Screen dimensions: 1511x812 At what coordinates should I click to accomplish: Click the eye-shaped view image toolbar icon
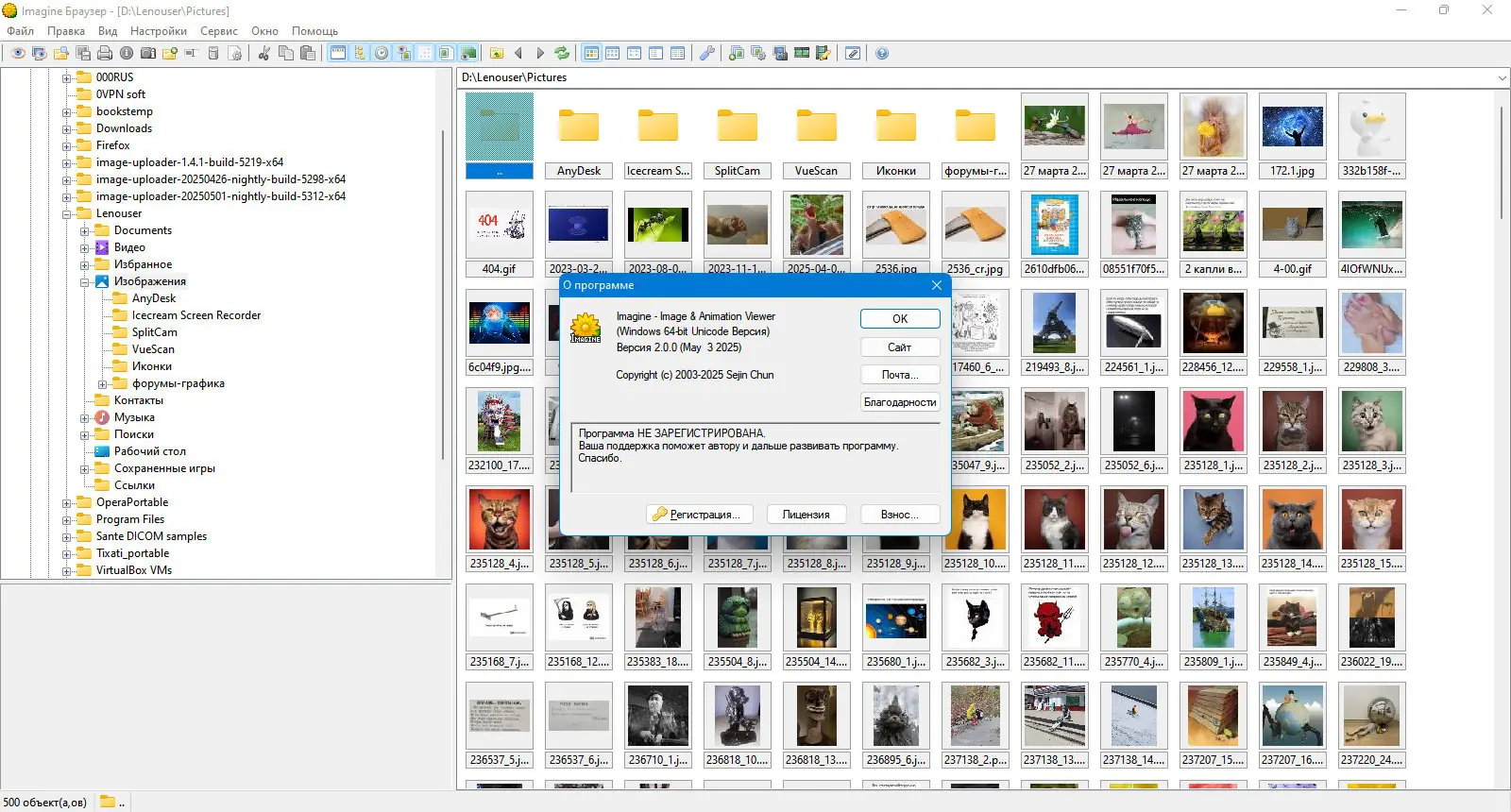click(x=18, y=54)
